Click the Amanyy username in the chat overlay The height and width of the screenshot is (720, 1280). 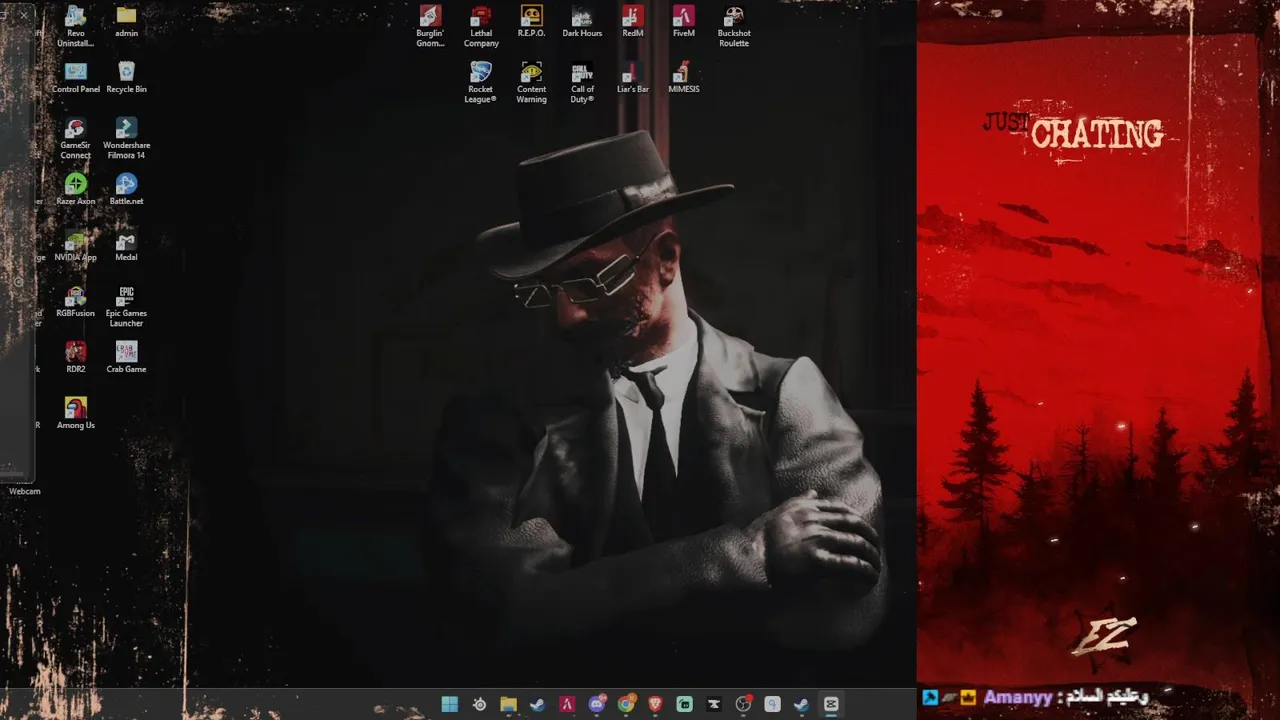pos(1017,697)
